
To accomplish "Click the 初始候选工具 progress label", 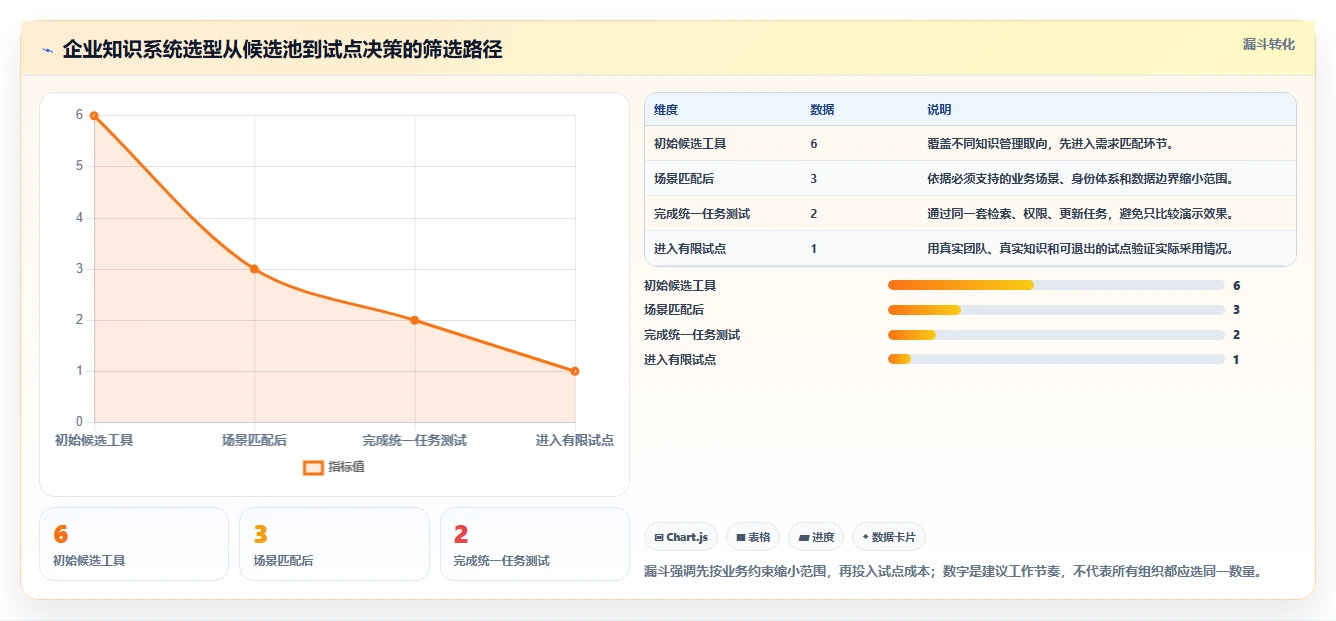I will 680,286.
